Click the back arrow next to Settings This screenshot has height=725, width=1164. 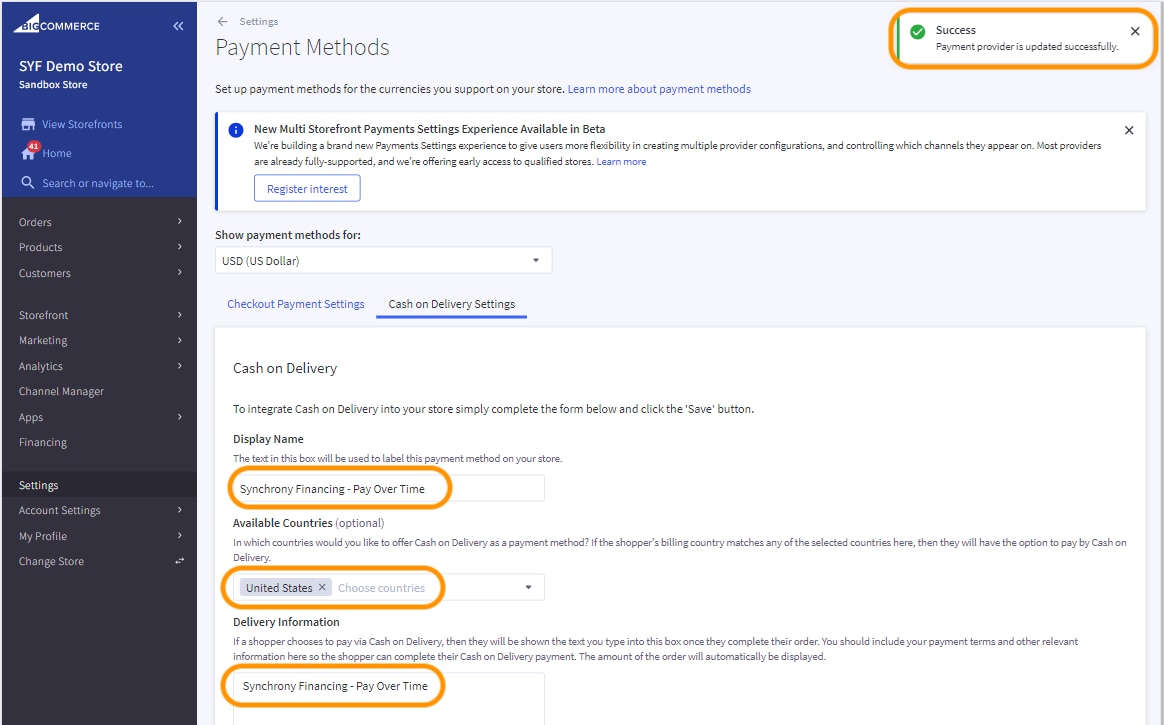(x=222, y=22)
